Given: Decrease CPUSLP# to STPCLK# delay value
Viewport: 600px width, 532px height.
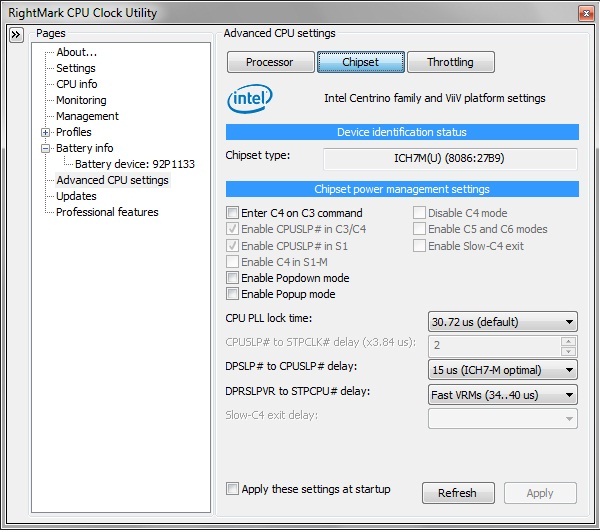Looking at the screenshot, I should pyautogui.click(x=568, y=351).
